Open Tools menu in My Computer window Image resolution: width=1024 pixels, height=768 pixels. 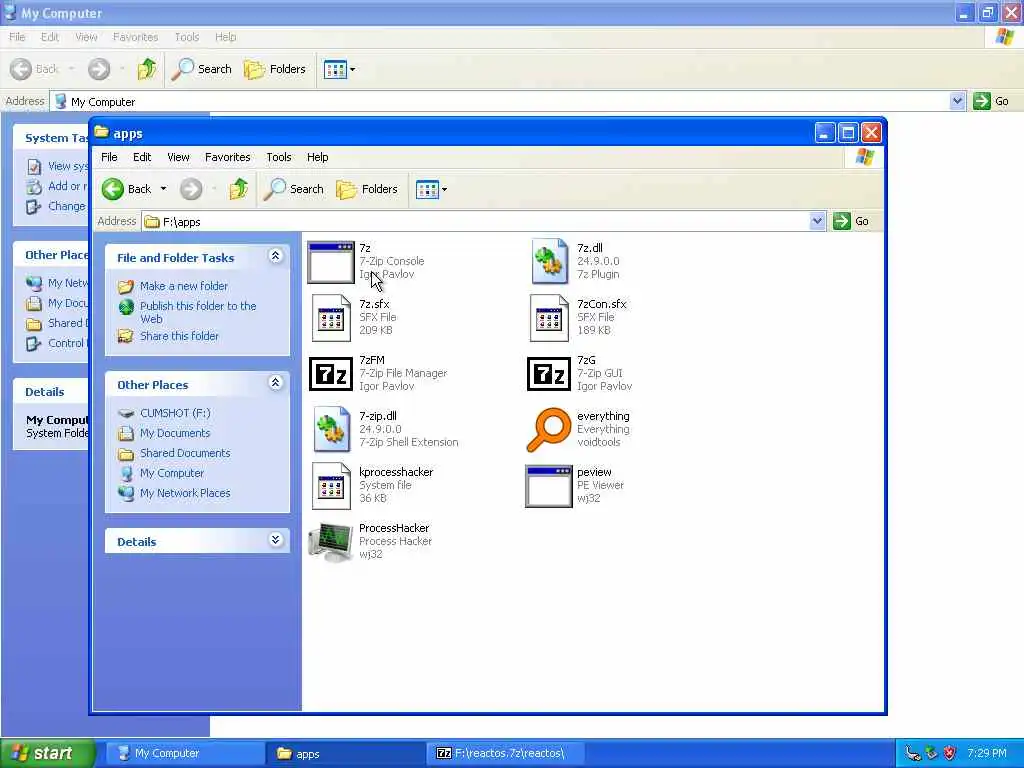click(187, 37)
